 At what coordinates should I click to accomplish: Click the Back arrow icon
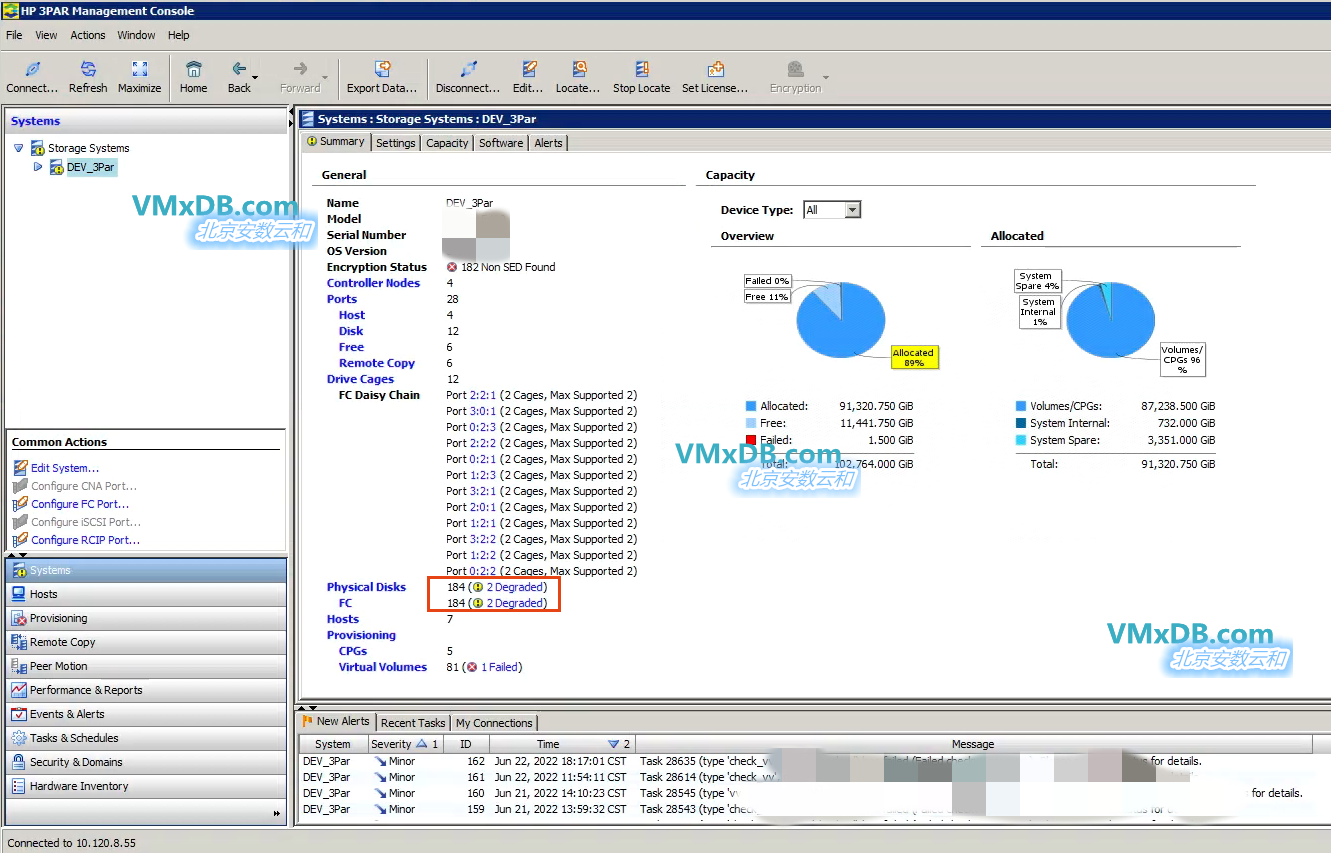click(x=239, y=69)
